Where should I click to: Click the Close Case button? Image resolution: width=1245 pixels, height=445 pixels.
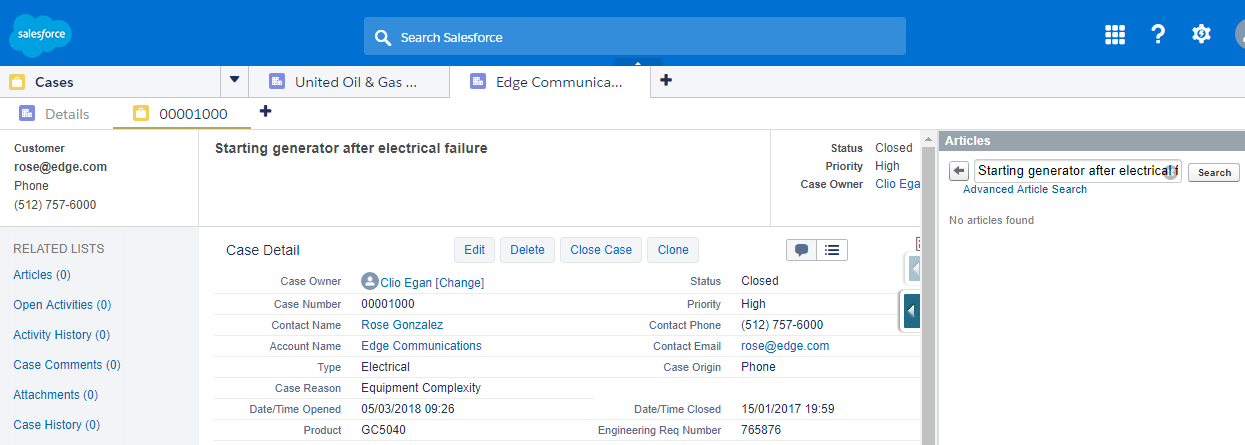pos(601,250)
